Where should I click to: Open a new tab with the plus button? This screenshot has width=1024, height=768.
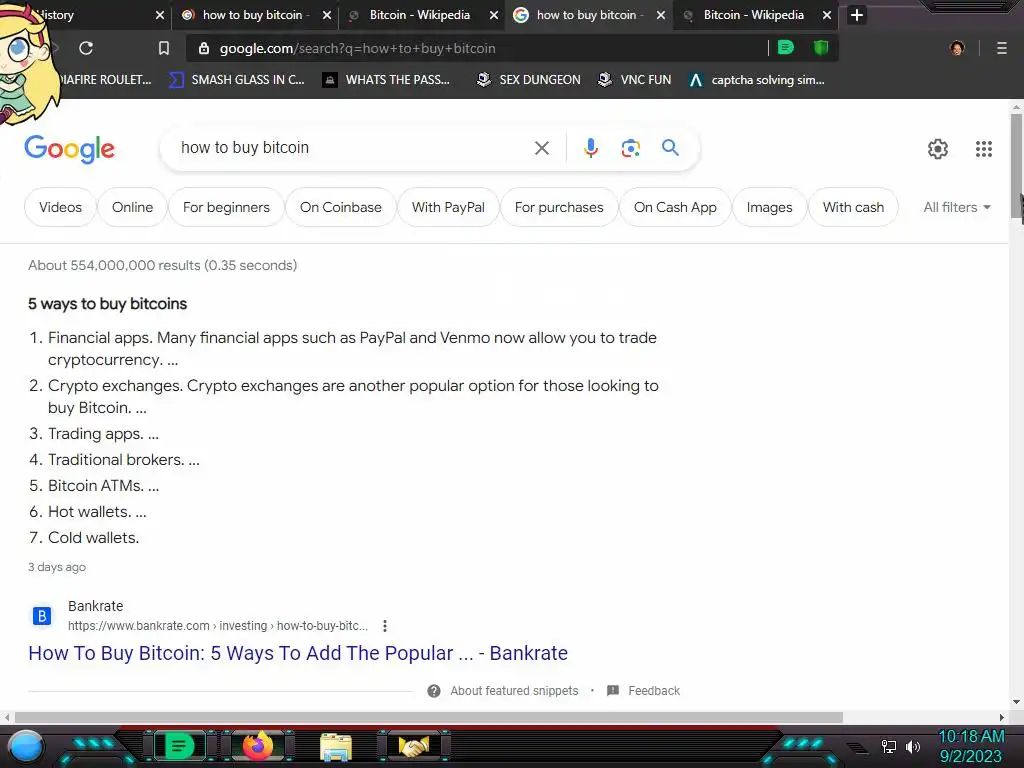[x=857, y=15]
